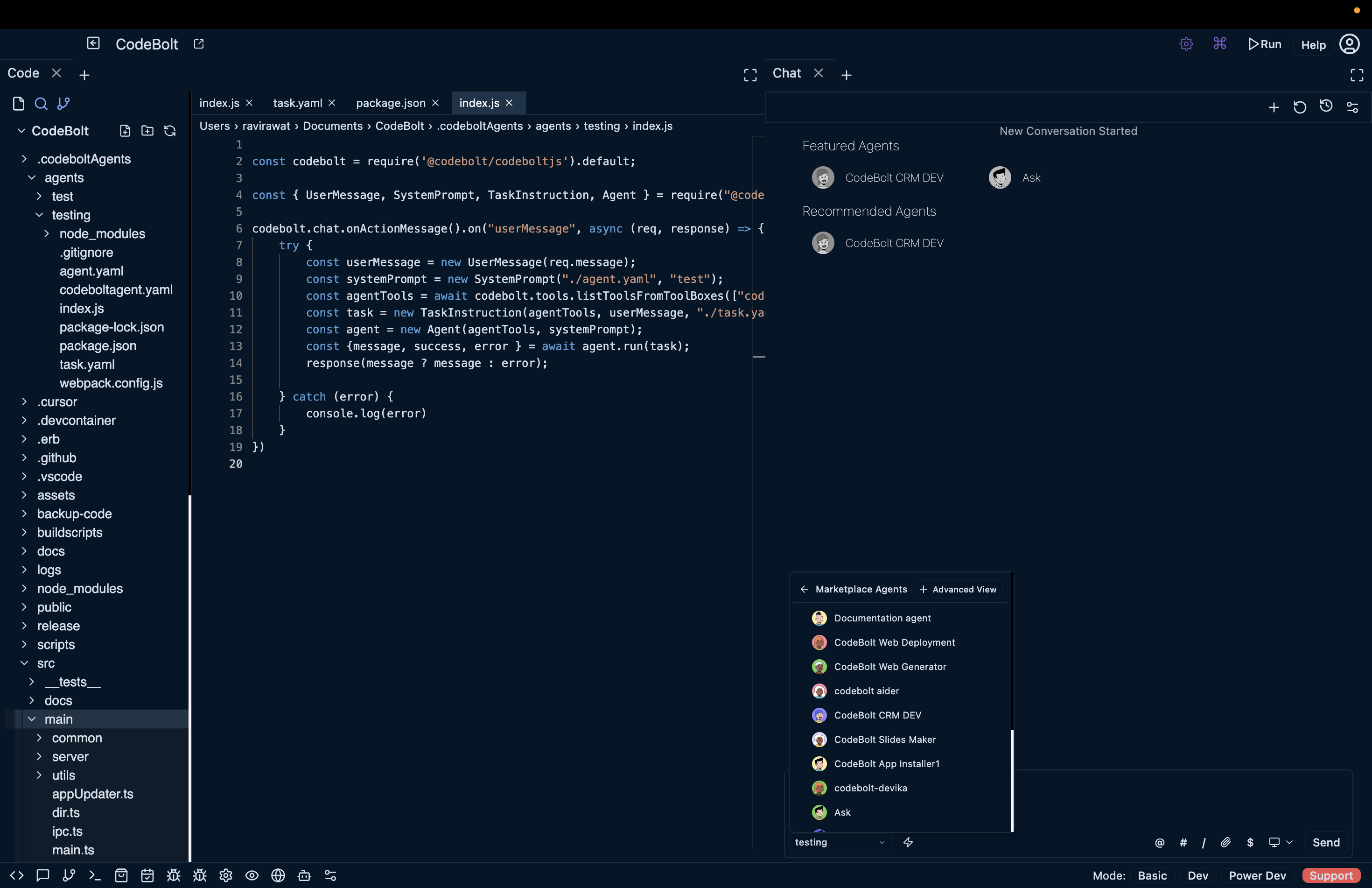Open chat history clock icon
This screenshot has height=888, width=1372.
pyautogui.click(x=1326, y=106)
